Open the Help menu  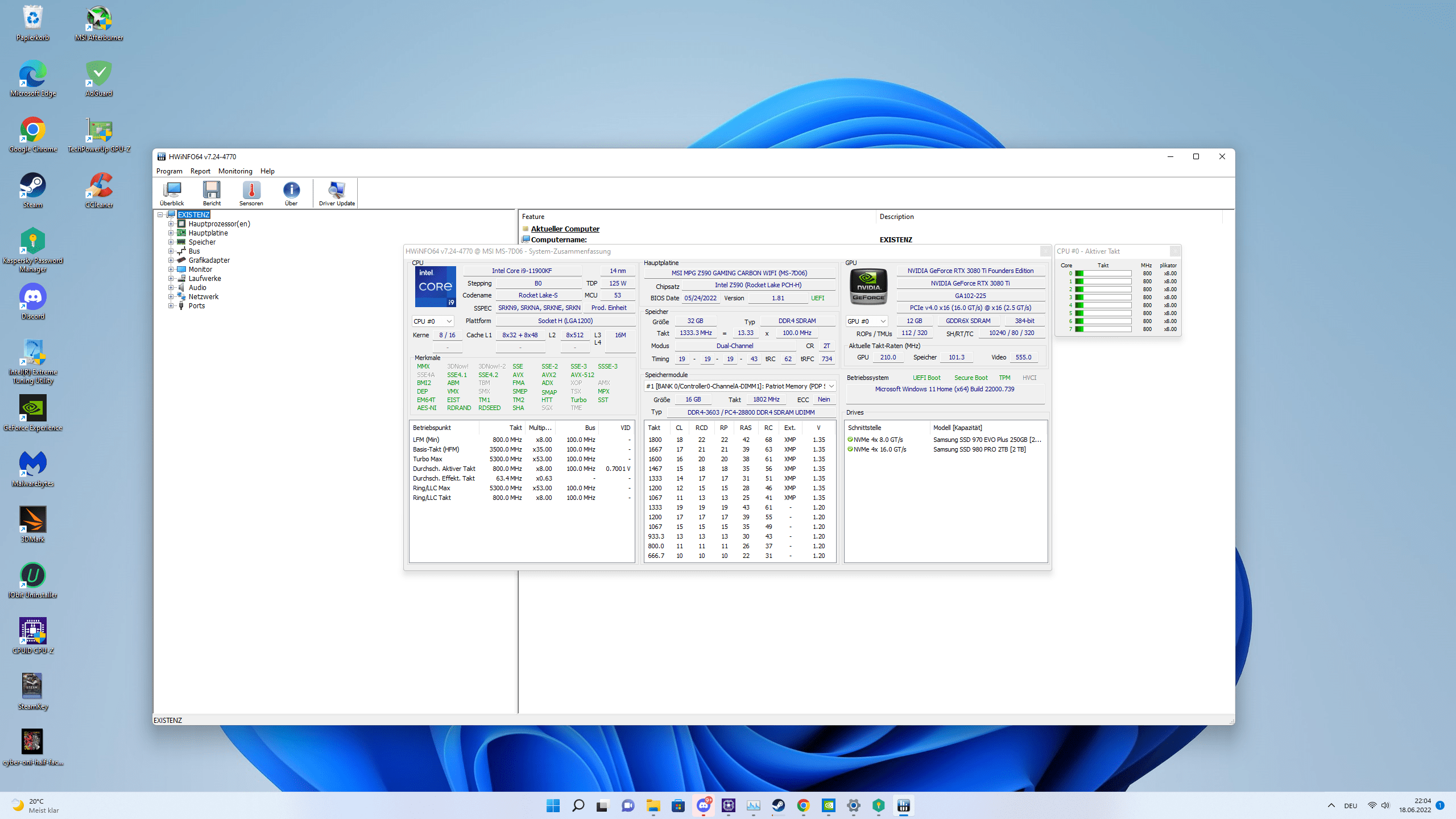267,171
